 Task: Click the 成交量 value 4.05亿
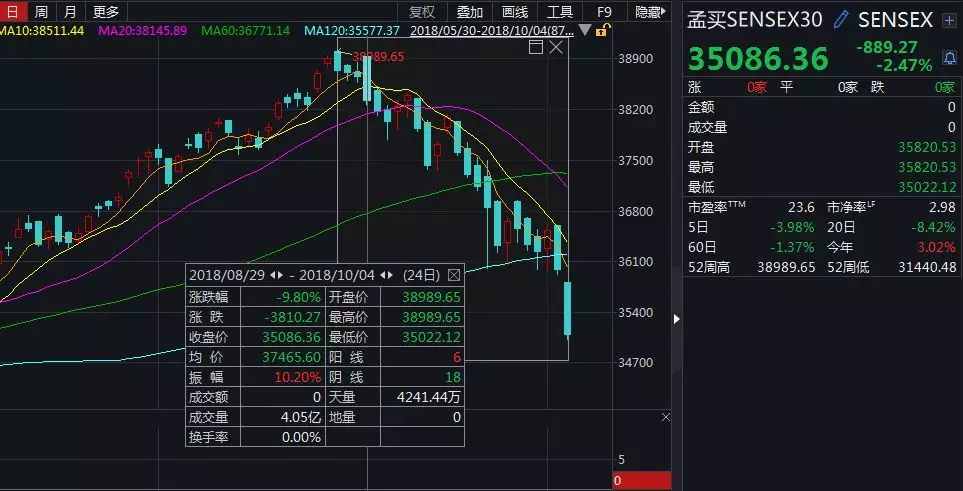(x=301, y=417)
